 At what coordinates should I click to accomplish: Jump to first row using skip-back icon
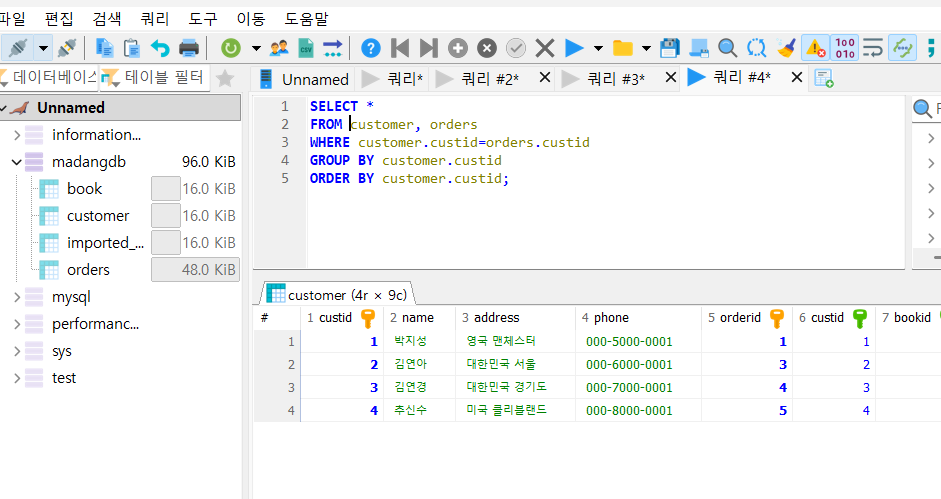click(400, 48)
